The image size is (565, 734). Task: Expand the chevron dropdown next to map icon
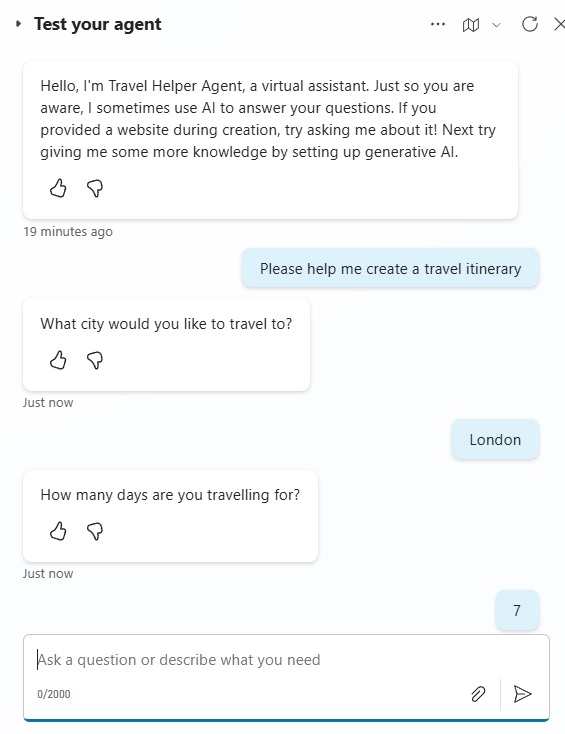497,24
